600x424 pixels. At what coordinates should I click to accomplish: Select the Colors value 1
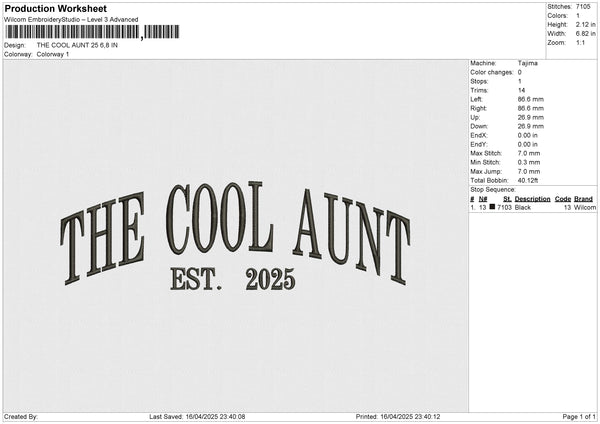(578, 16)
